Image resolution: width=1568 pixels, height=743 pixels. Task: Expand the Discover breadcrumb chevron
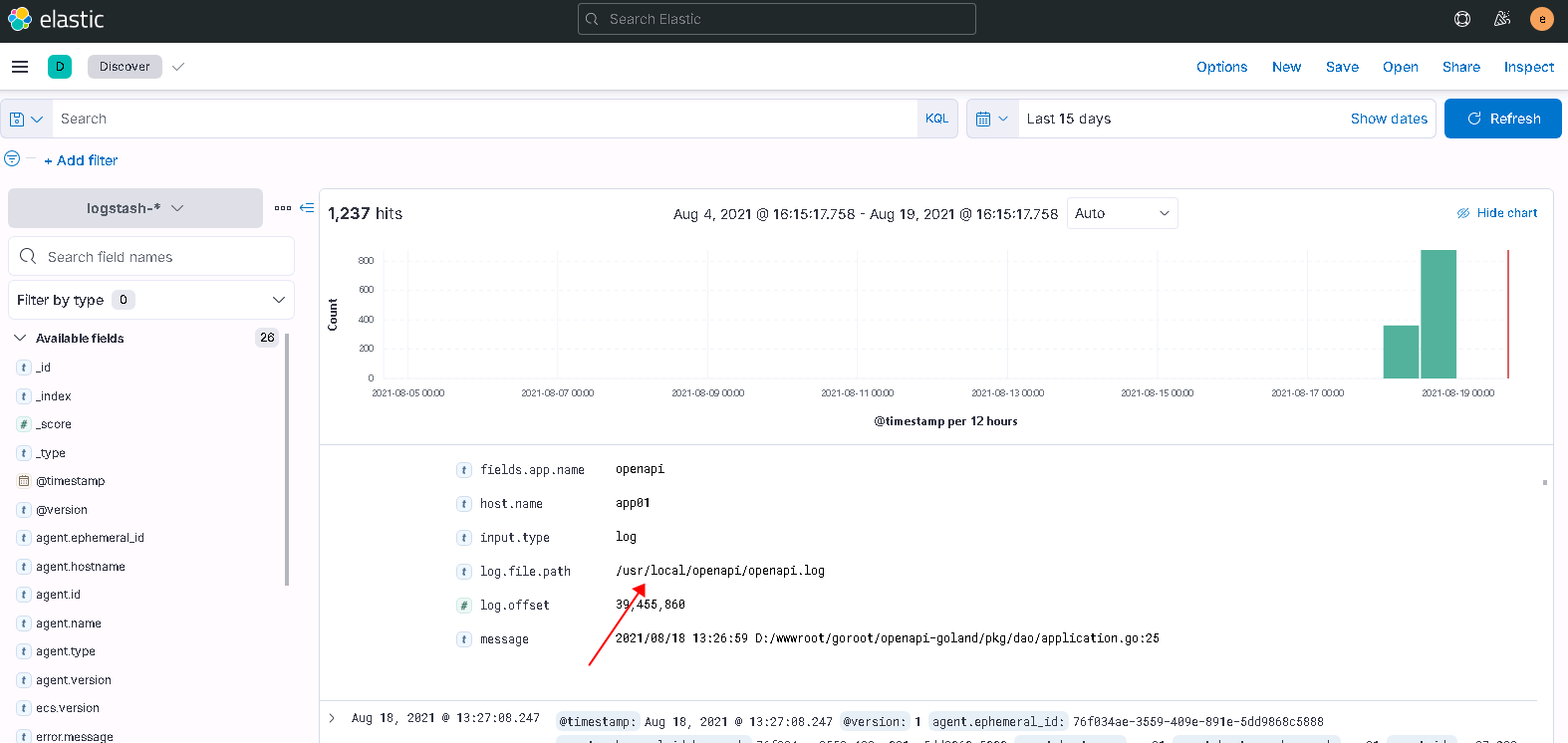[x=178, y=67]
